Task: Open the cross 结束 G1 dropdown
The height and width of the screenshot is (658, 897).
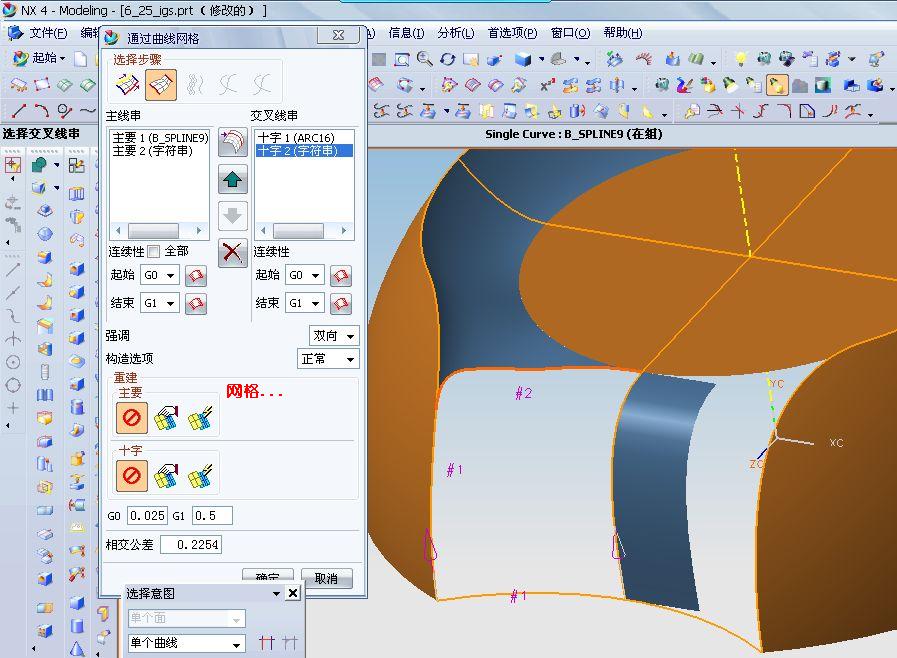Action: (305, 303)
